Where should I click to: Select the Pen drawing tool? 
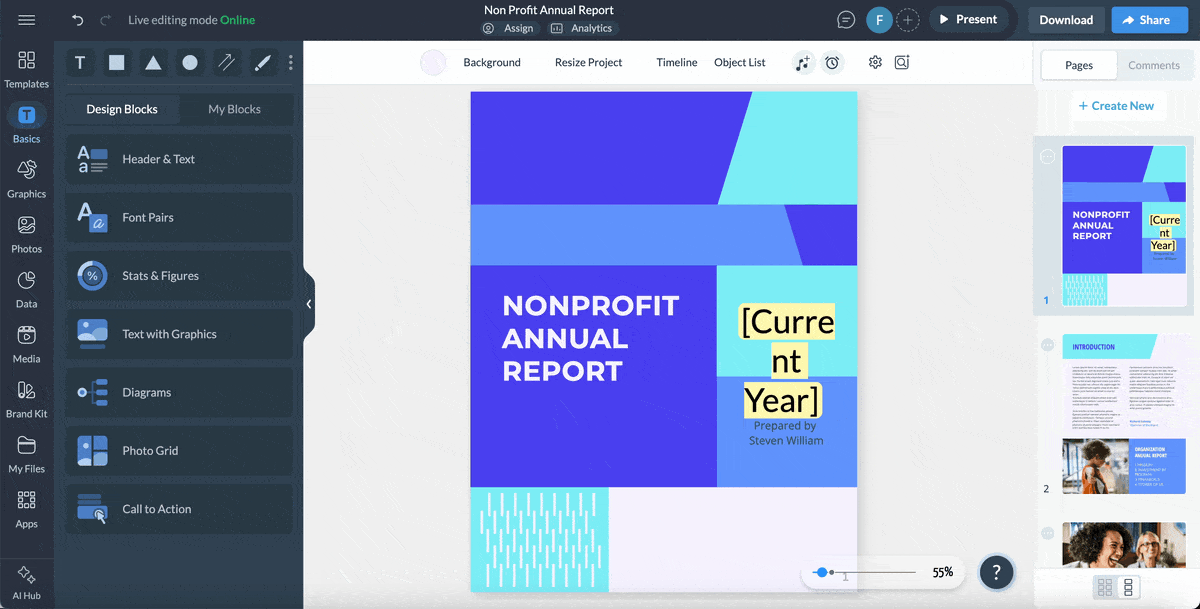click(262, 62)
